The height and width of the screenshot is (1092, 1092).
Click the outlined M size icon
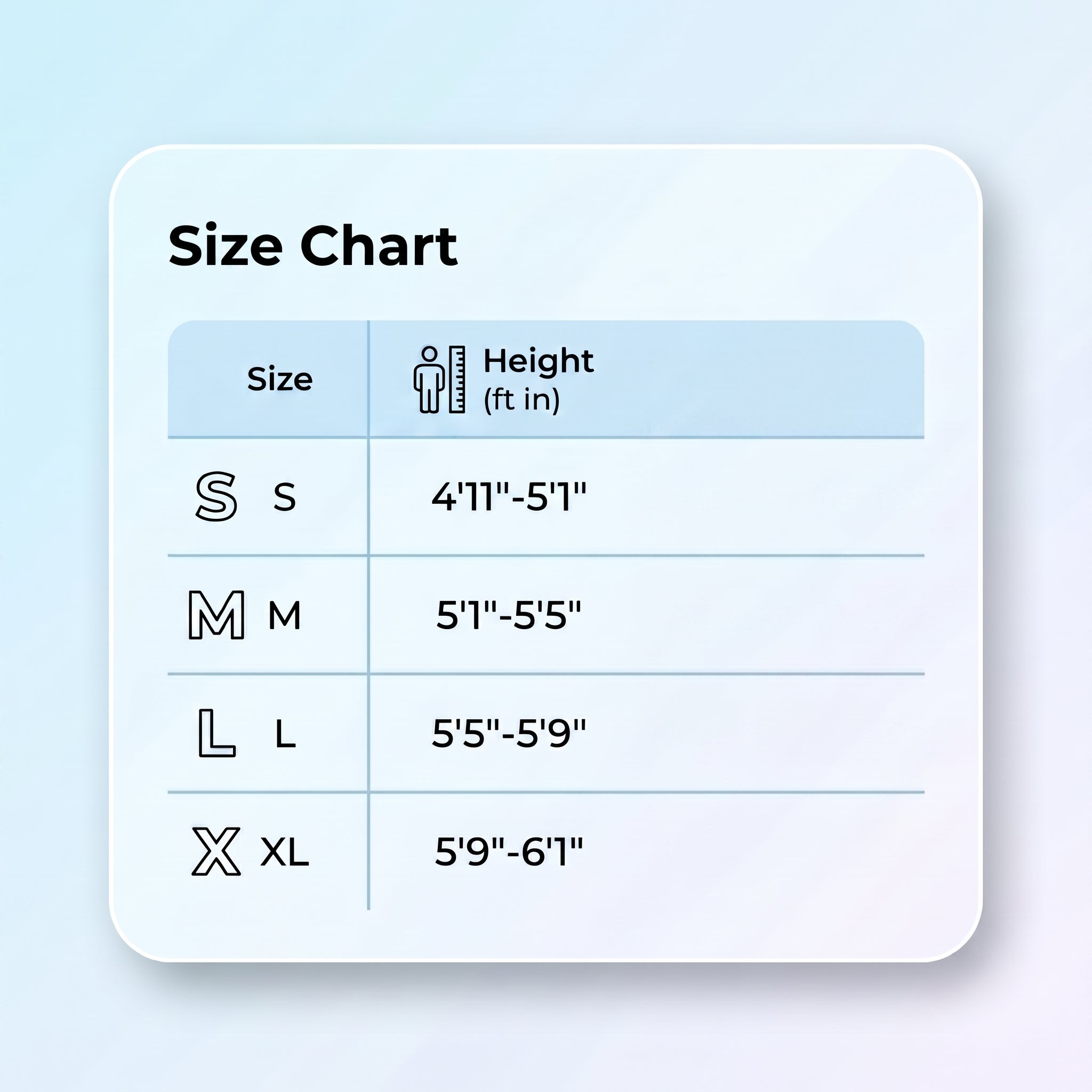[x=216, y=615]
